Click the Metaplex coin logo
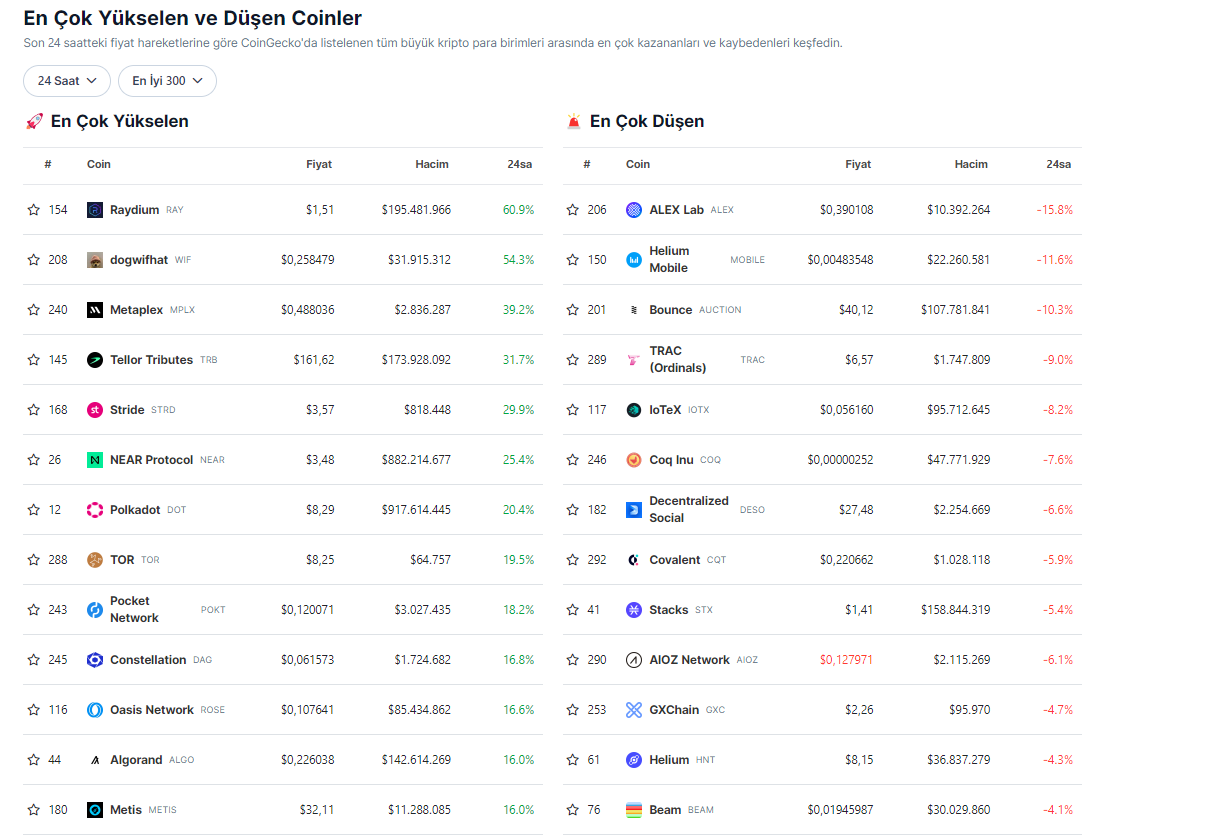The image size is (1216, 835). point(95,310)
